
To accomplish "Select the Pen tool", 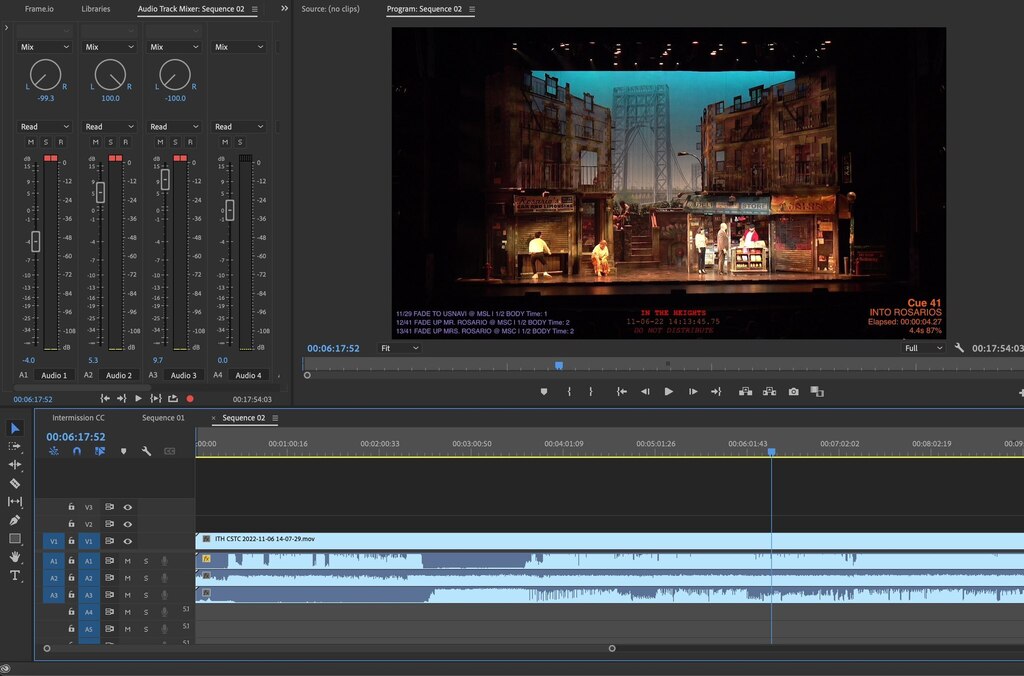I will click(x=15, y=520).
